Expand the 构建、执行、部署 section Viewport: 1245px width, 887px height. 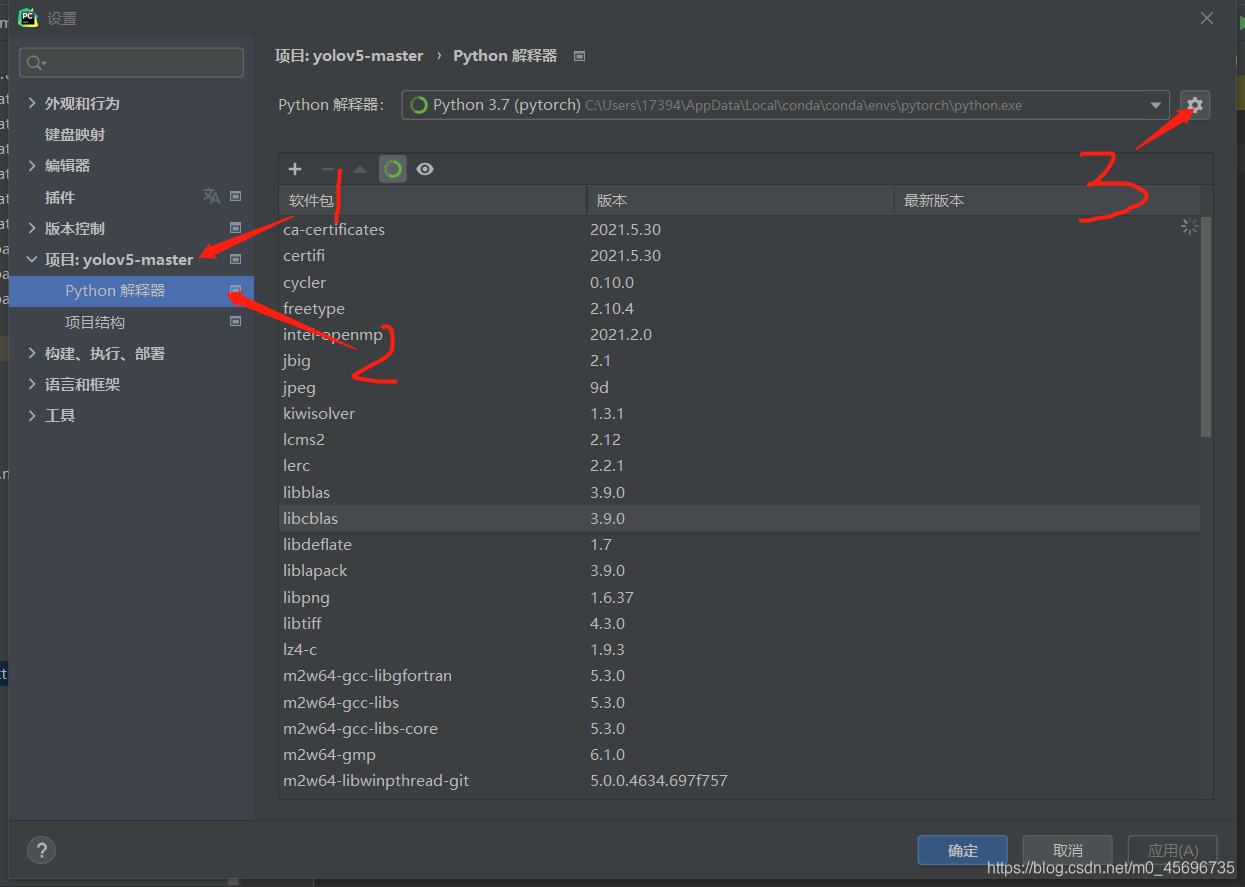click(x=32, y=353)
